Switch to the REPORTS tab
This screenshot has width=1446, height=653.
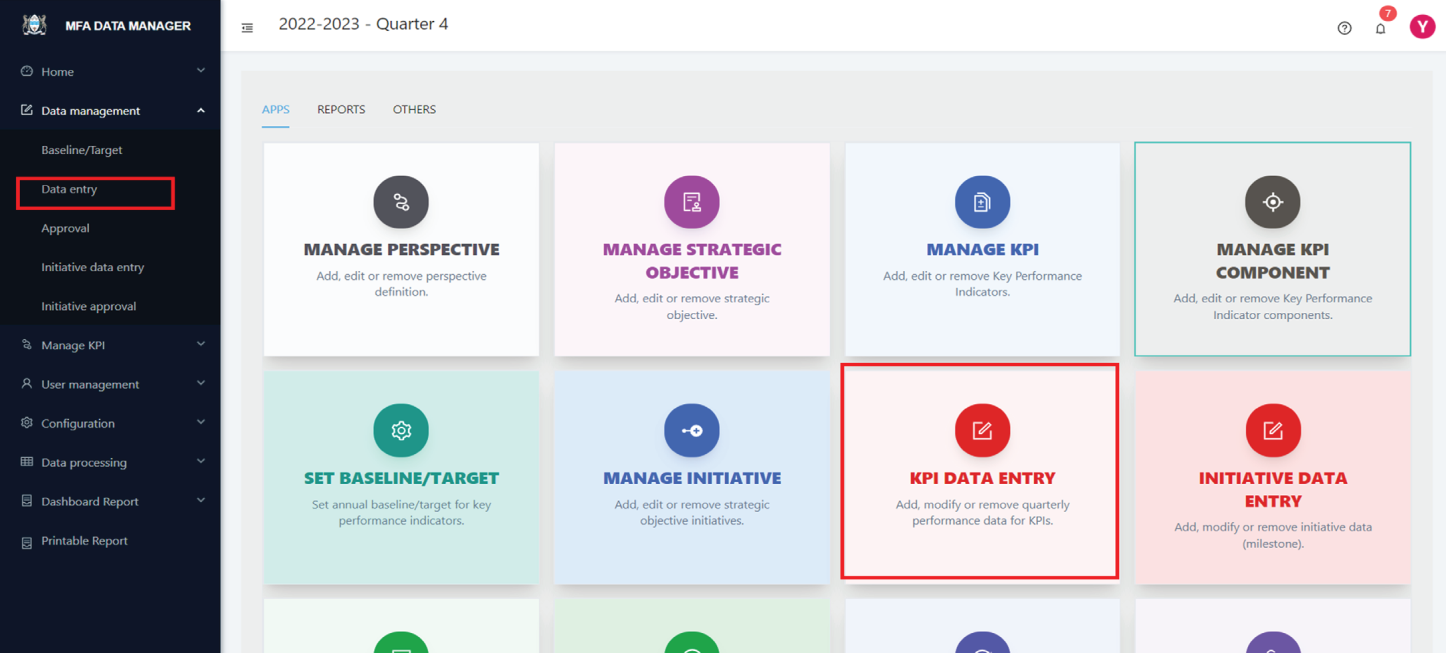pos(341,109)
